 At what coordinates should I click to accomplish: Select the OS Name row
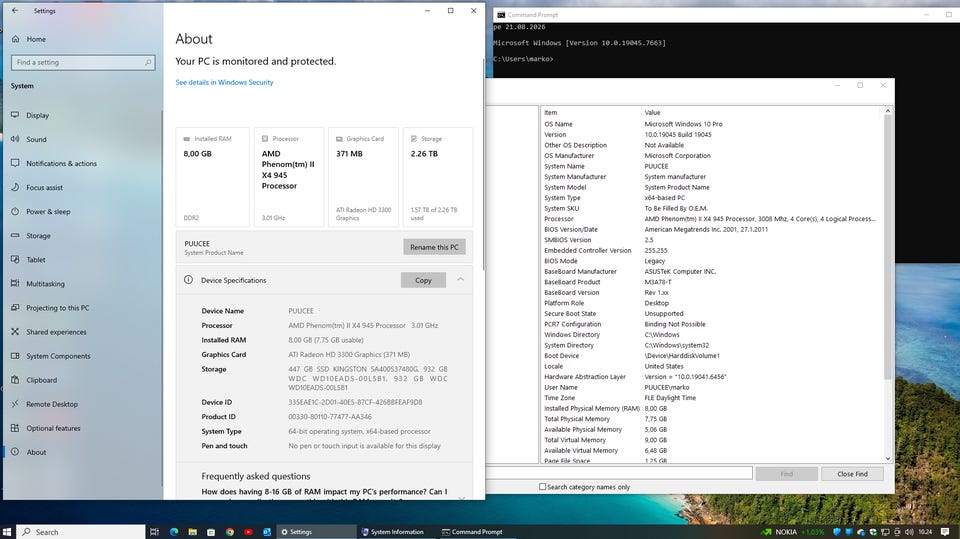tap(712, 124)
